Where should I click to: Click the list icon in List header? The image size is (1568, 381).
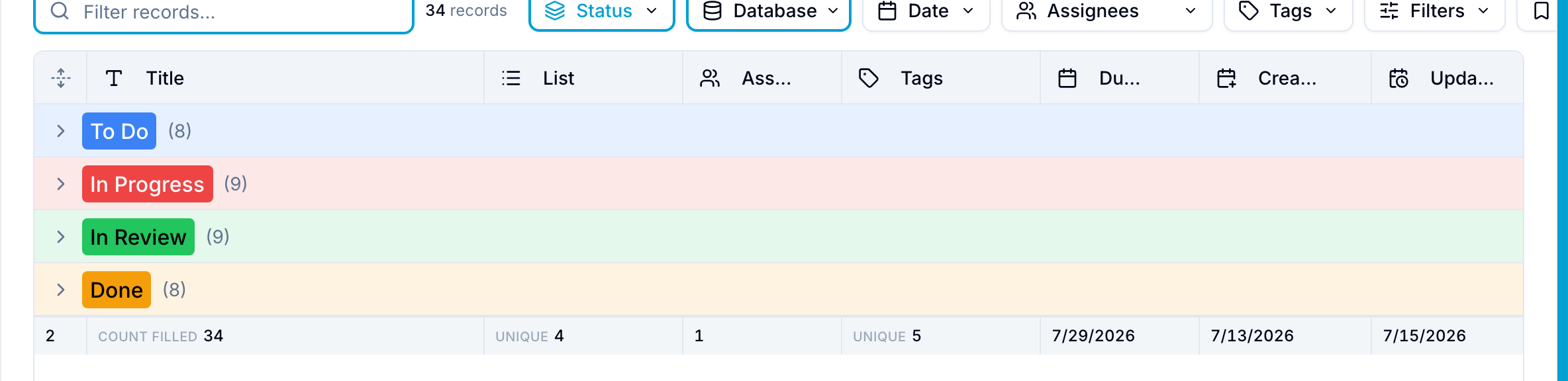point(511,78)
